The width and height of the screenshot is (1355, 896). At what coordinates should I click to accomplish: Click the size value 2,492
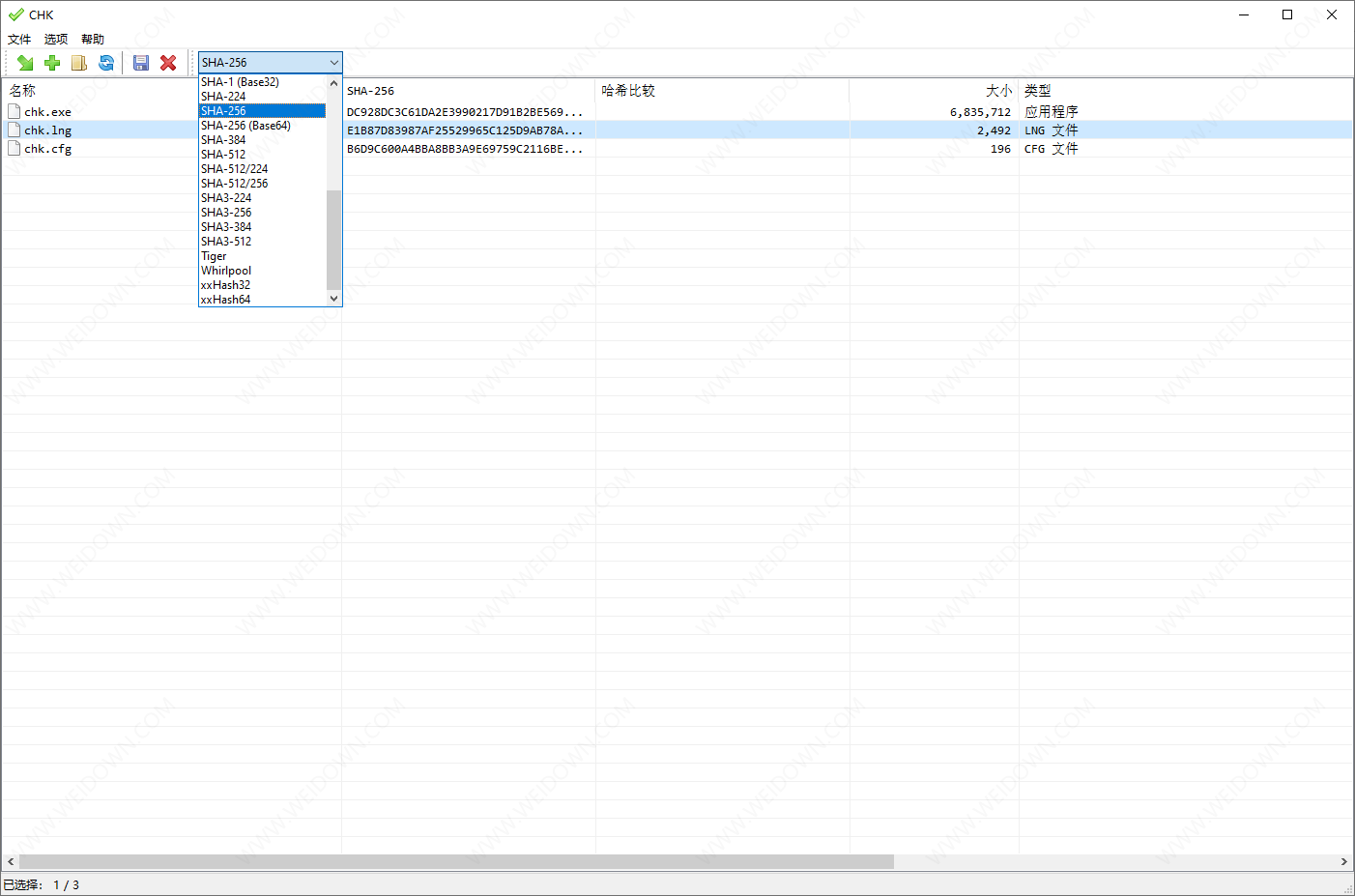[994, 130]
